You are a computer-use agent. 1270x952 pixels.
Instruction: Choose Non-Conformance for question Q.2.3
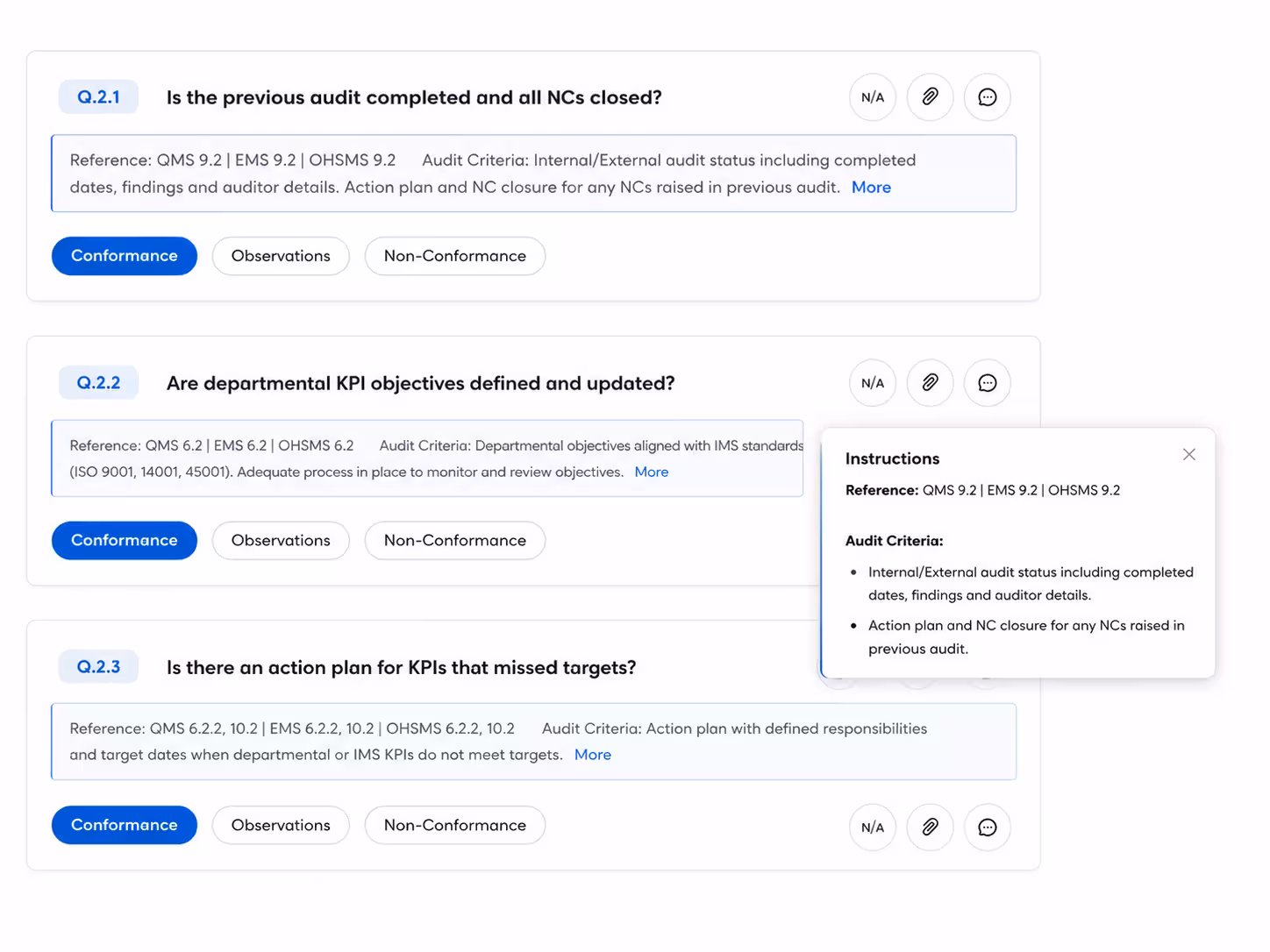(x=455, y=826)
